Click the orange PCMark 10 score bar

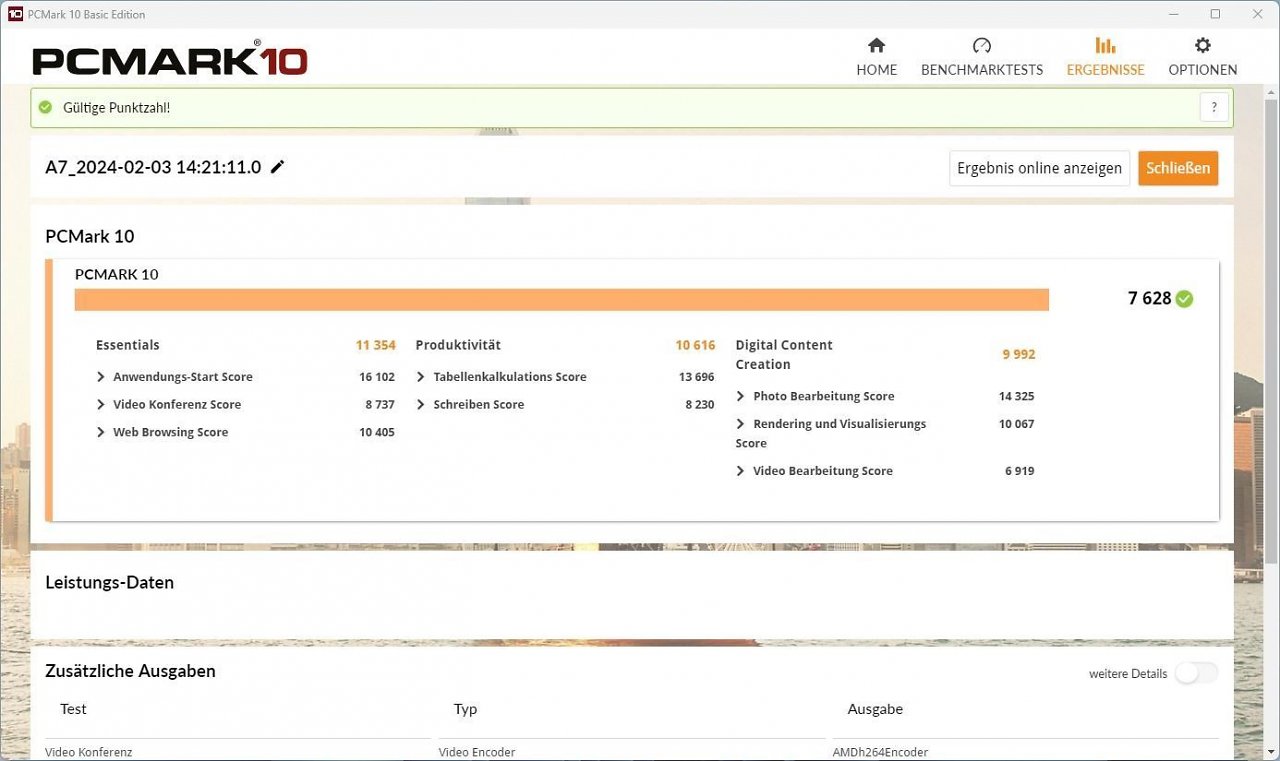click(x=561, y=300)
